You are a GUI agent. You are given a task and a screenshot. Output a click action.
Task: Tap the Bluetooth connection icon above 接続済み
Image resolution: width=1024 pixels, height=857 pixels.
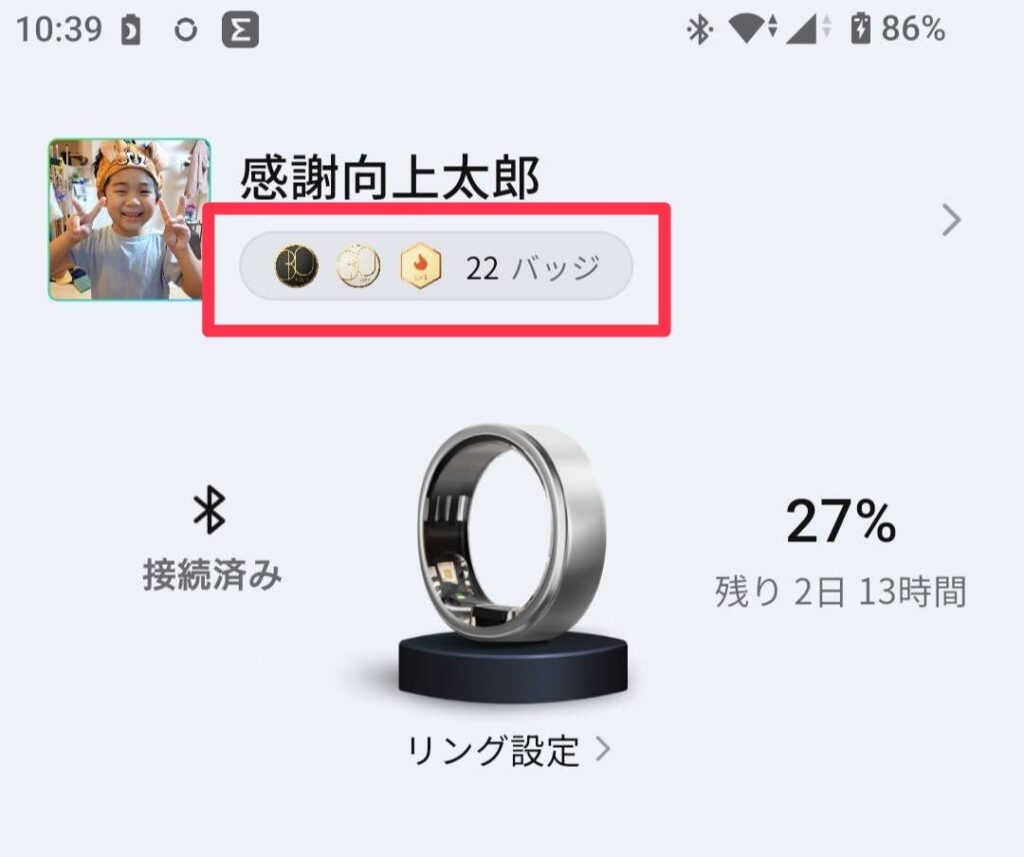tap(210, 509)
